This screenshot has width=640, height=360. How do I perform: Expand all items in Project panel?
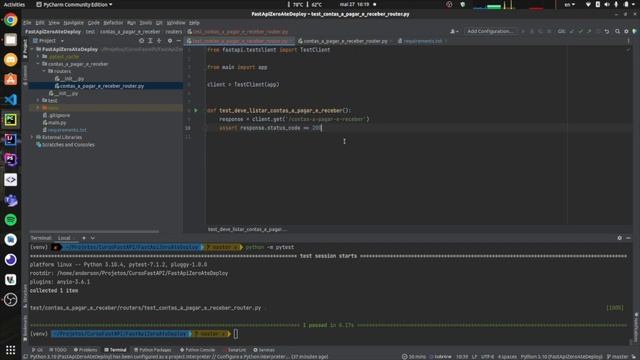click(150, 41)
